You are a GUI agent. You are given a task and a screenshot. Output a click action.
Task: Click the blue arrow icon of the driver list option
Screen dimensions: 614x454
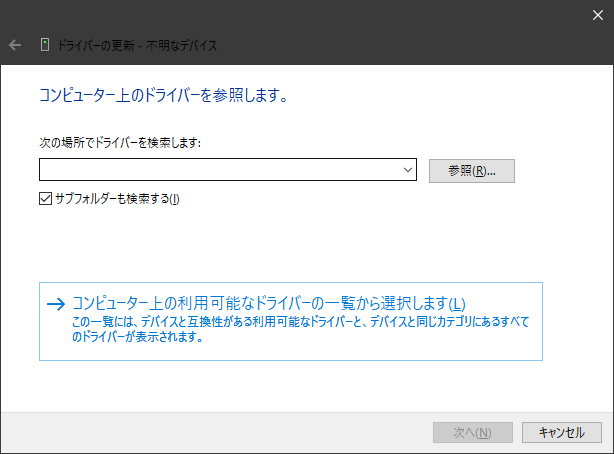pos(55,304)
